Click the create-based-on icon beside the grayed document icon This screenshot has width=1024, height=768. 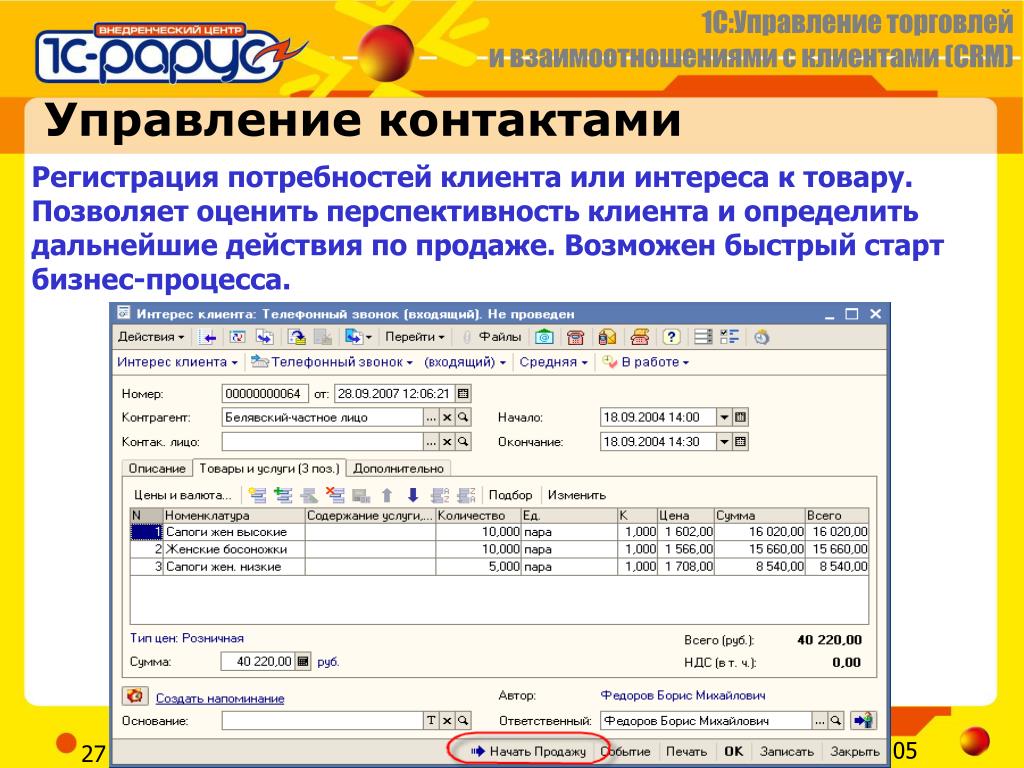pyautogui.click(x=297, y=337)
